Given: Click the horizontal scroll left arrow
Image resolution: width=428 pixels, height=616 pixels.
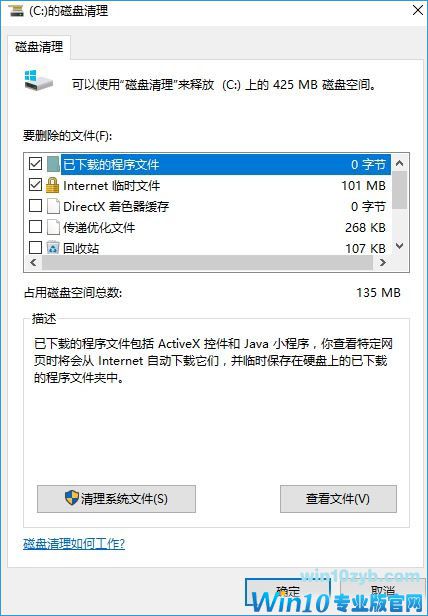Looking at the screenshot, I should point(33,263).
